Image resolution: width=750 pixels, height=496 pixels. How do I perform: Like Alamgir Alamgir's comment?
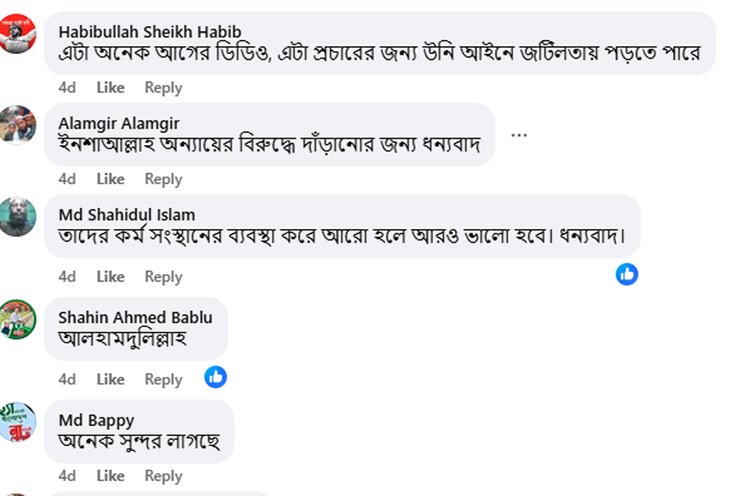tap(110, 179)
